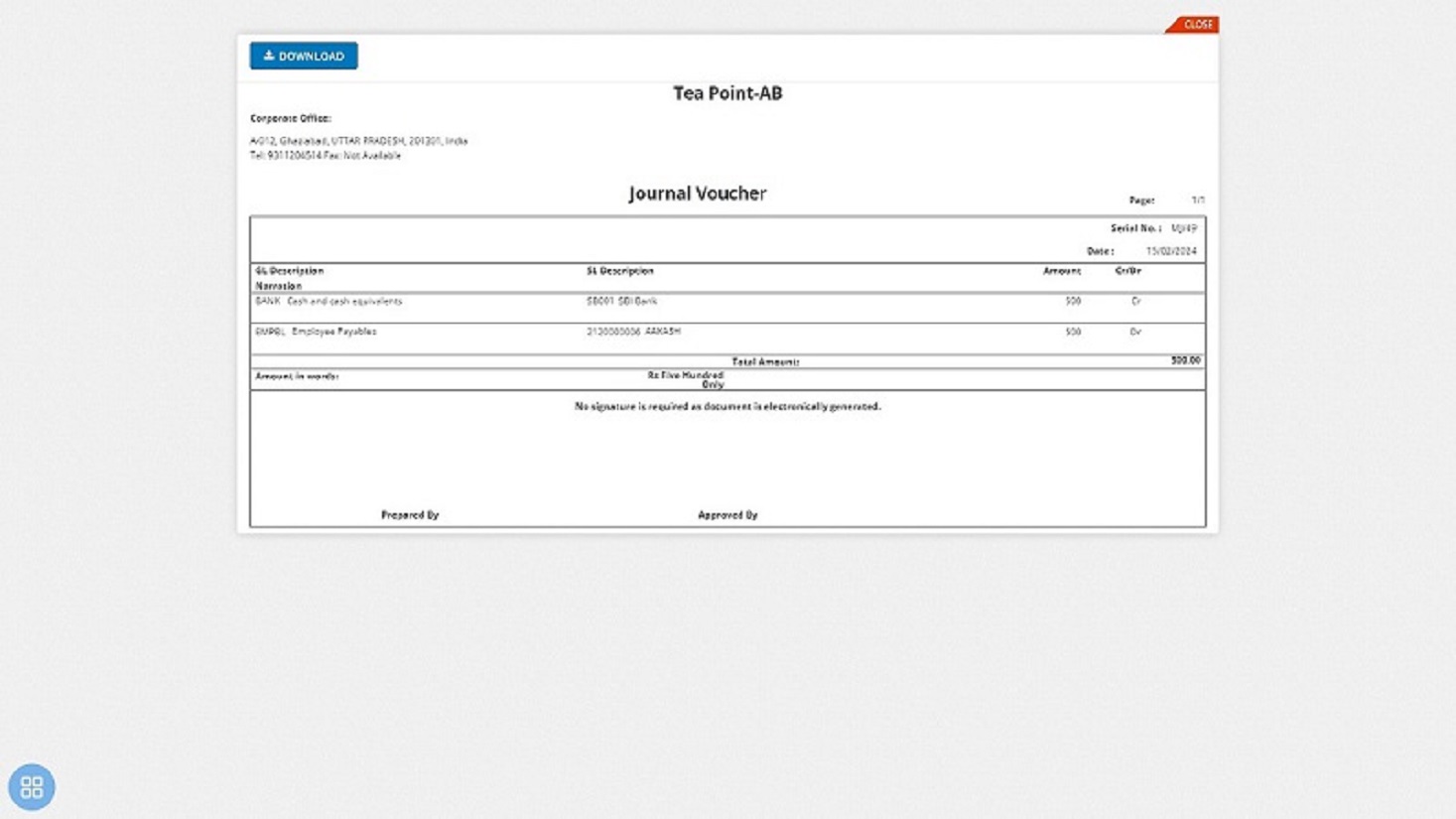
Task: Click the Amount column header
Action: (x=1062, y=271)
